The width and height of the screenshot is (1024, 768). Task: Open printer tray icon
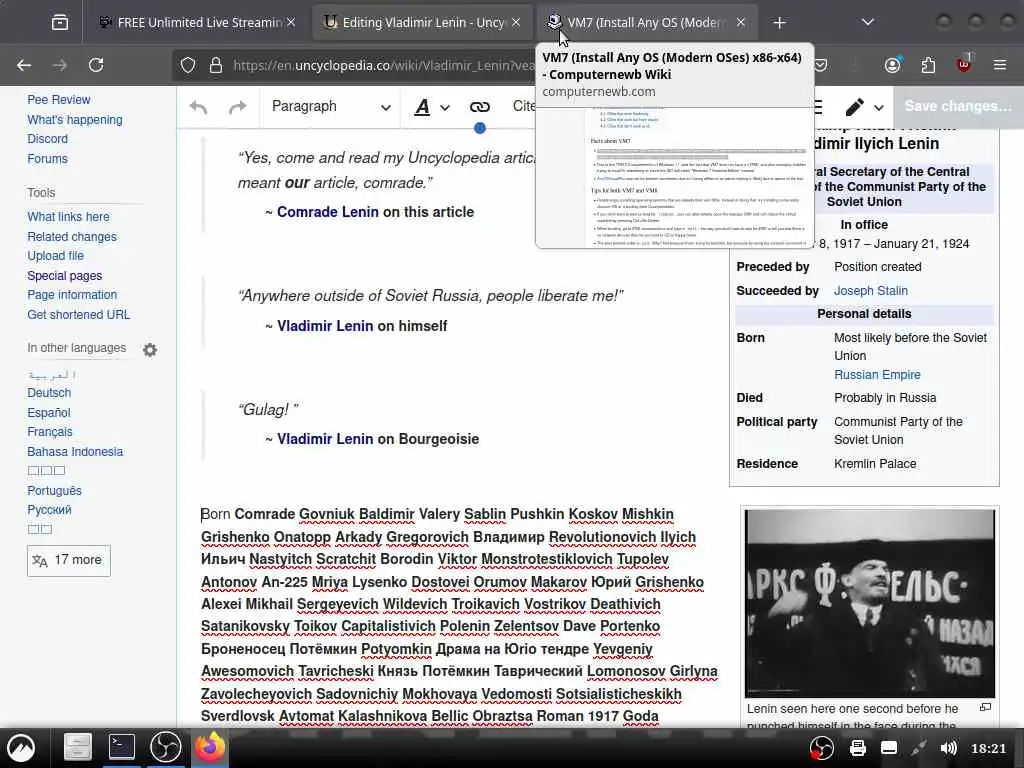click(x=858, y=748)
